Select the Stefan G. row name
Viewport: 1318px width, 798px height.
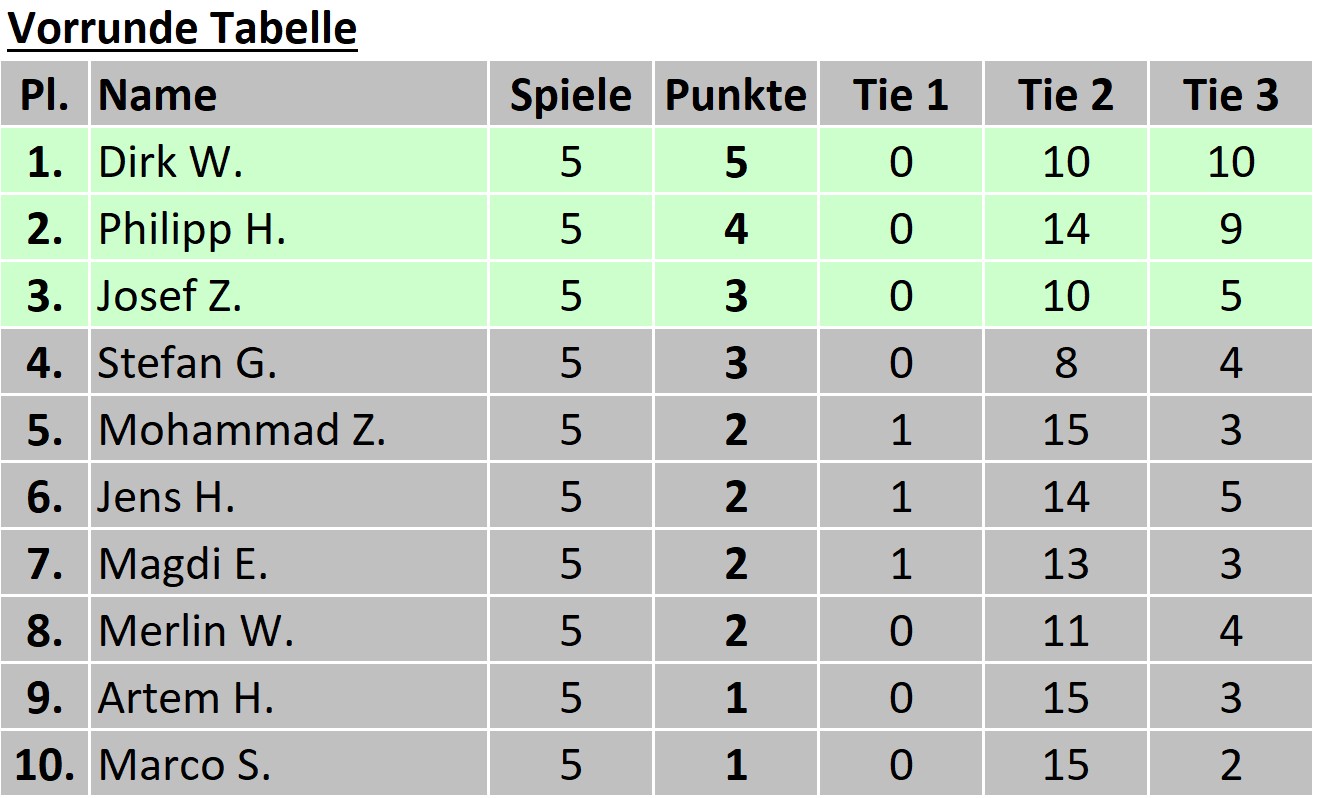point(187,363)
